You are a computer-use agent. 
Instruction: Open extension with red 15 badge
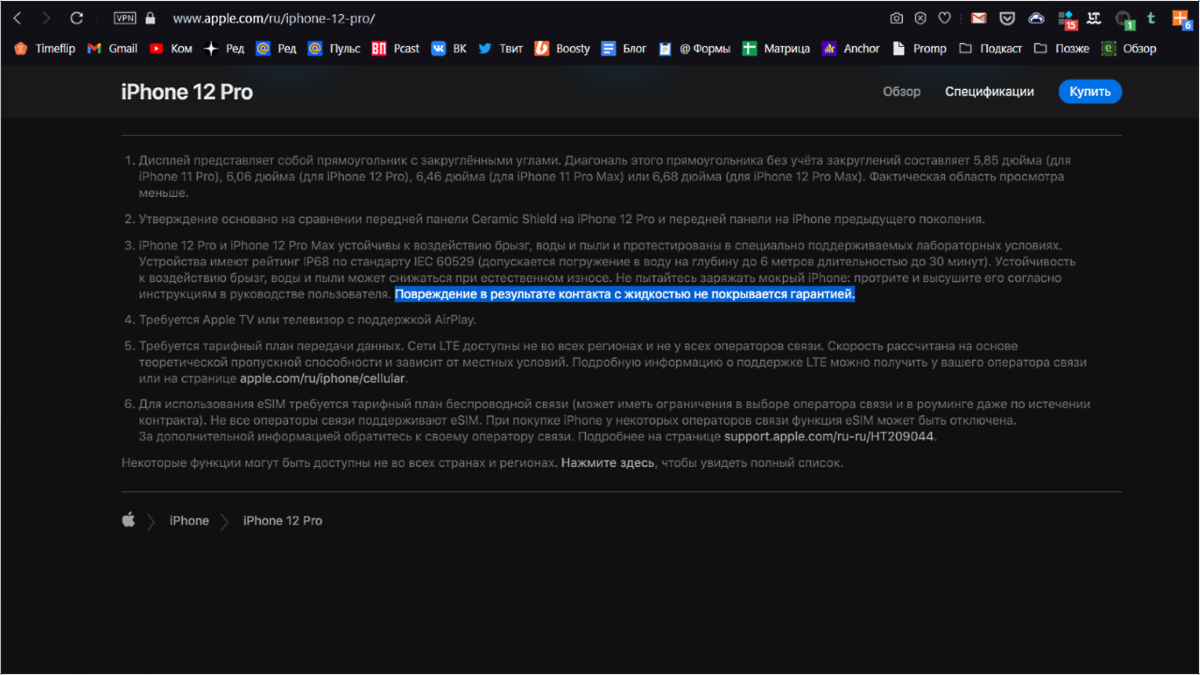point(1067,19)
